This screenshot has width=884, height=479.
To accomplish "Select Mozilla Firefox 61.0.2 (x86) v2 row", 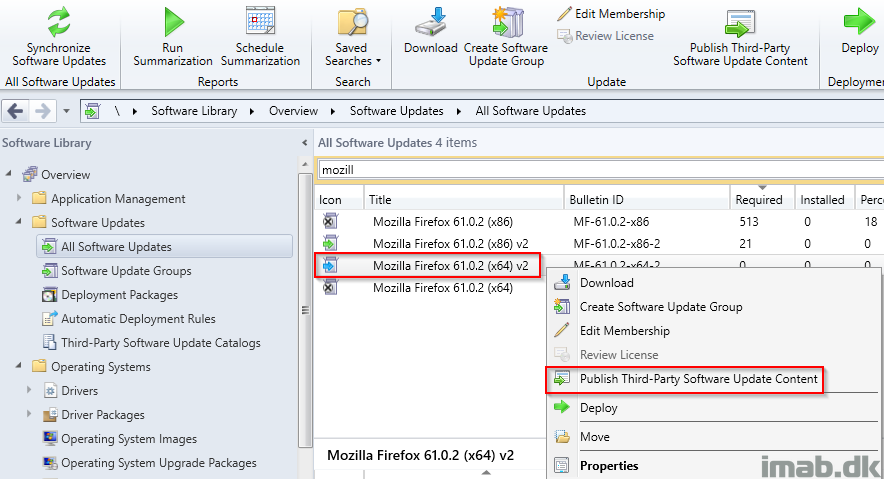I will point(450,243).
